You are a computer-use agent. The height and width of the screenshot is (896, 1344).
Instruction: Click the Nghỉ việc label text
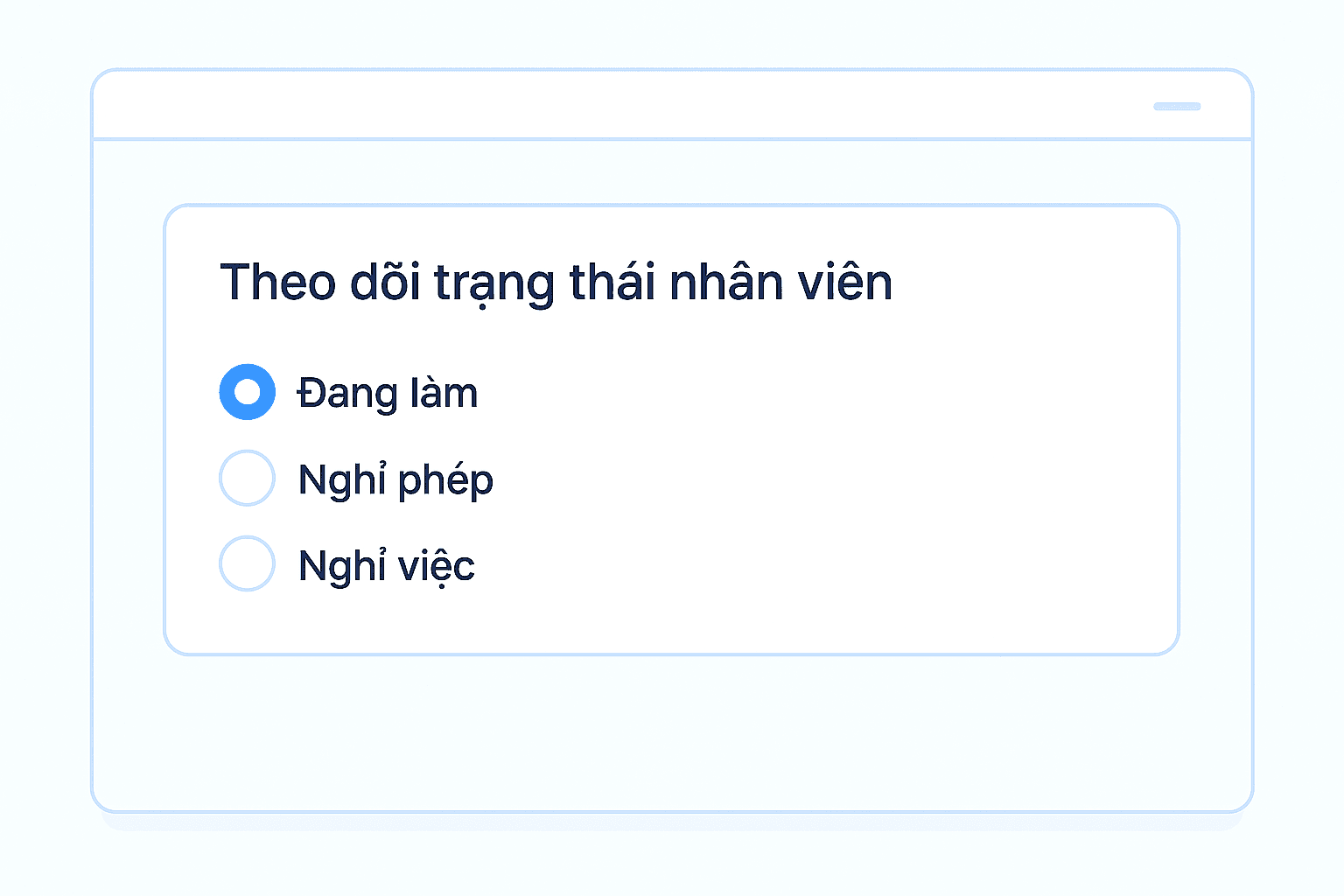pyautogui.click(x=386, y=565)
